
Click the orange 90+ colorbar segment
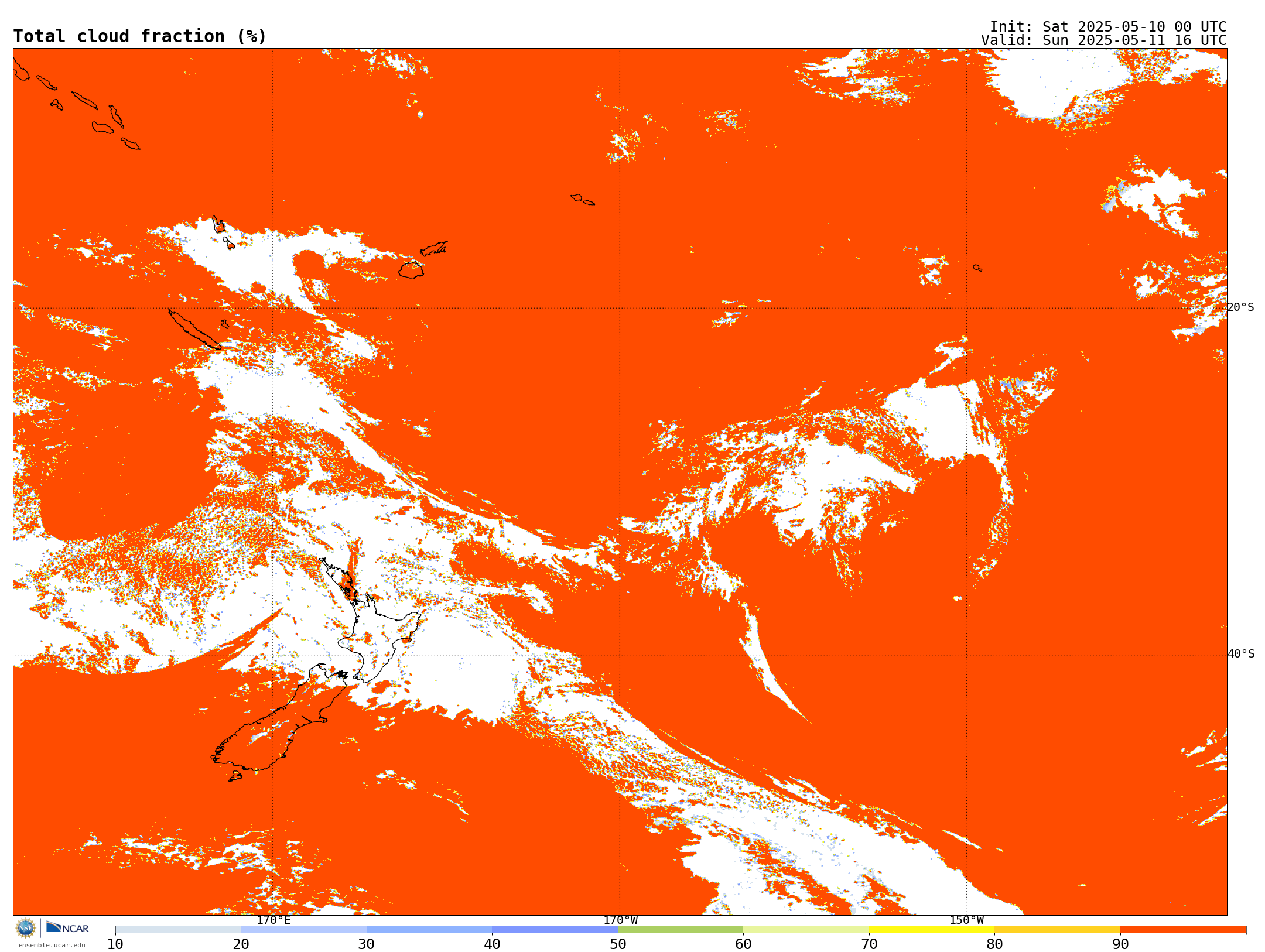tap(1182, 929)
